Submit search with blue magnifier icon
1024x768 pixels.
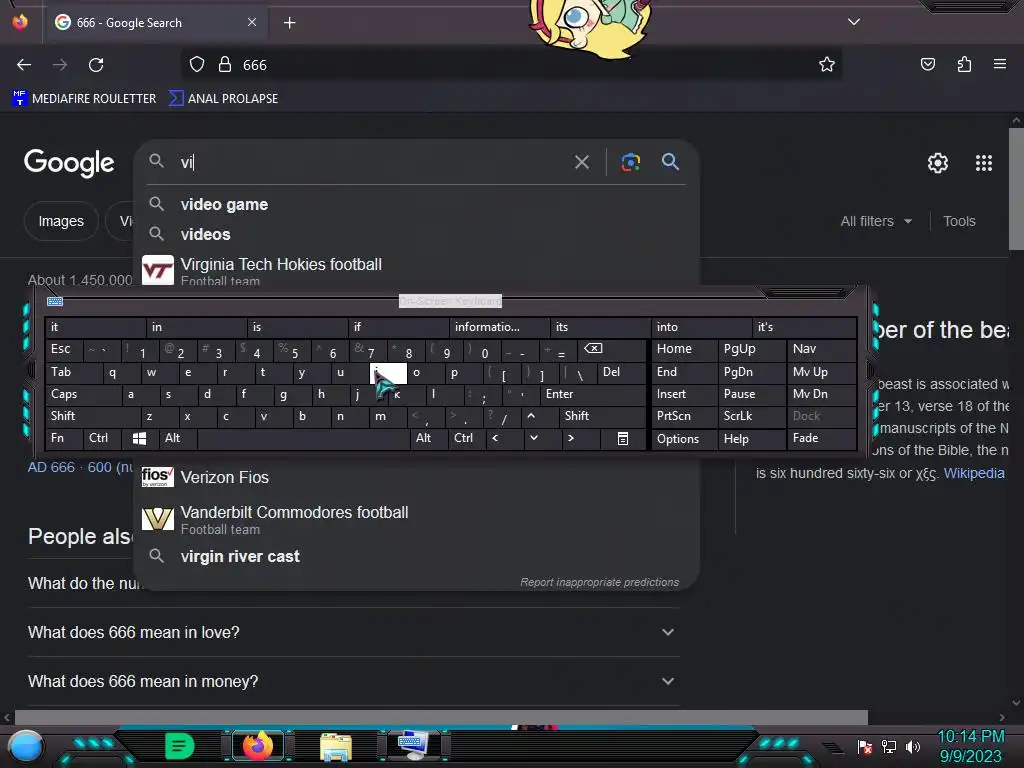(x=670, y=161)
